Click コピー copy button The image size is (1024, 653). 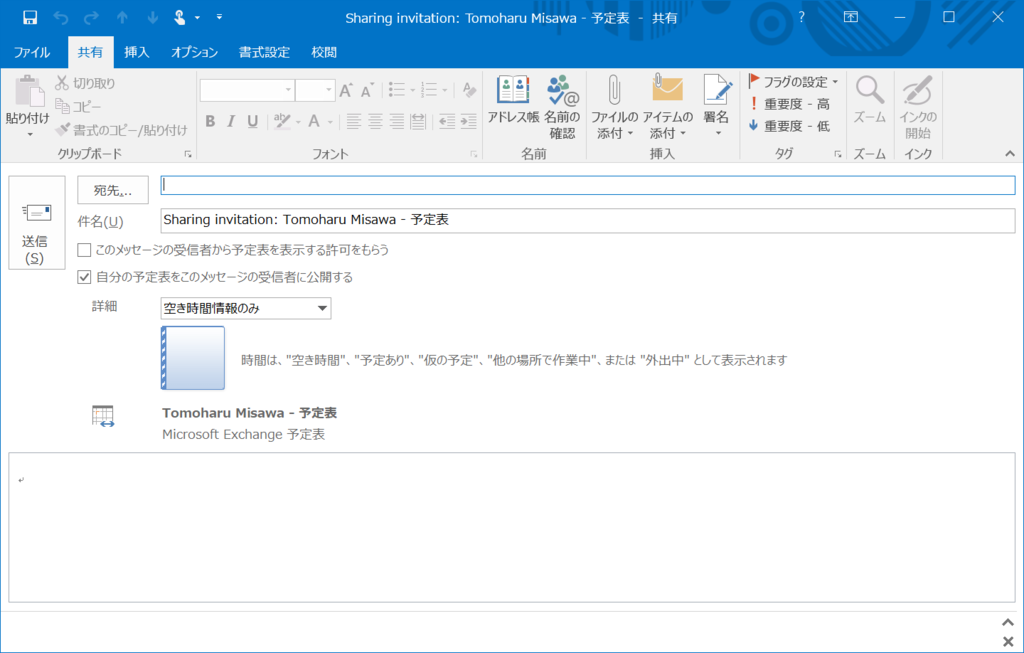(x=78, y=106)
